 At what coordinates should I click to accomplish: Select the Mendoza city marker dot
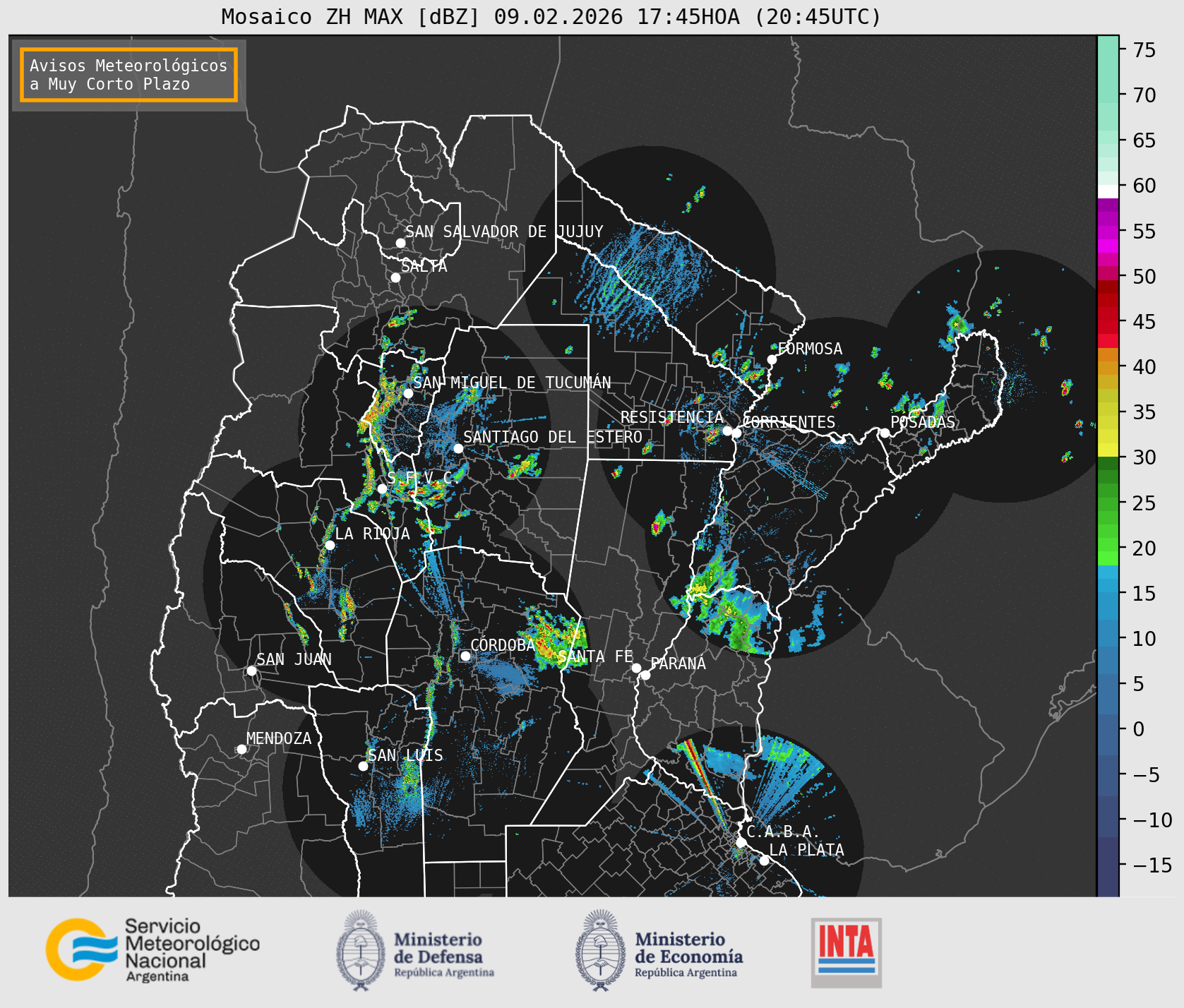pos(241,749)
